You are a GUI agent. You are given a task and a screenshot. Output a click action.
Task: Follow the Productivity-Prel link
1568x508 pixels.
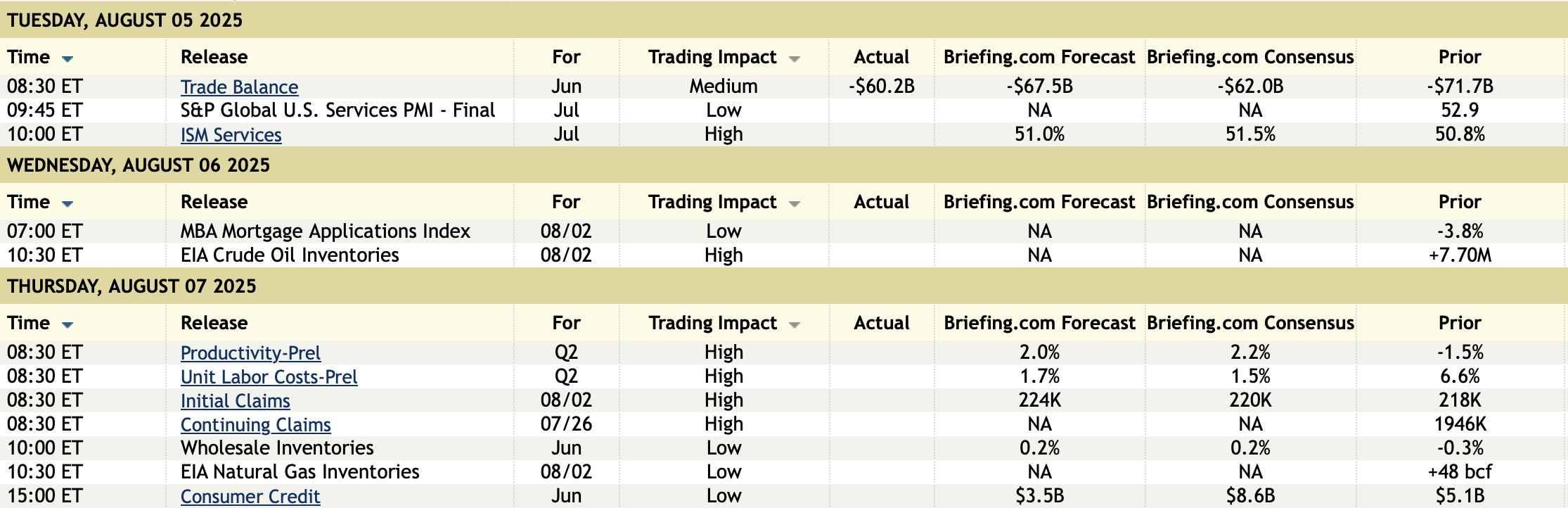[x=250, y=353]
